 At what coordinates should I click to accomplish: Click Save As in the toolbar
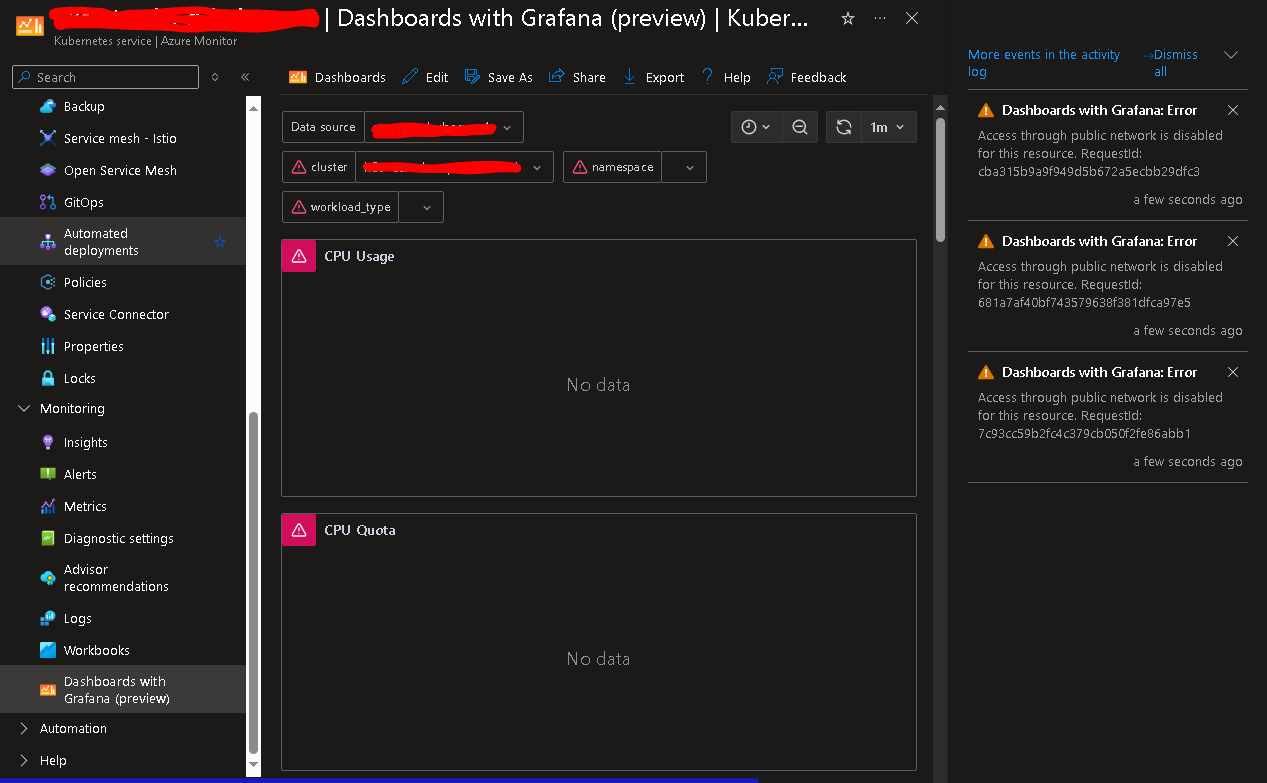tap(499, 77)
